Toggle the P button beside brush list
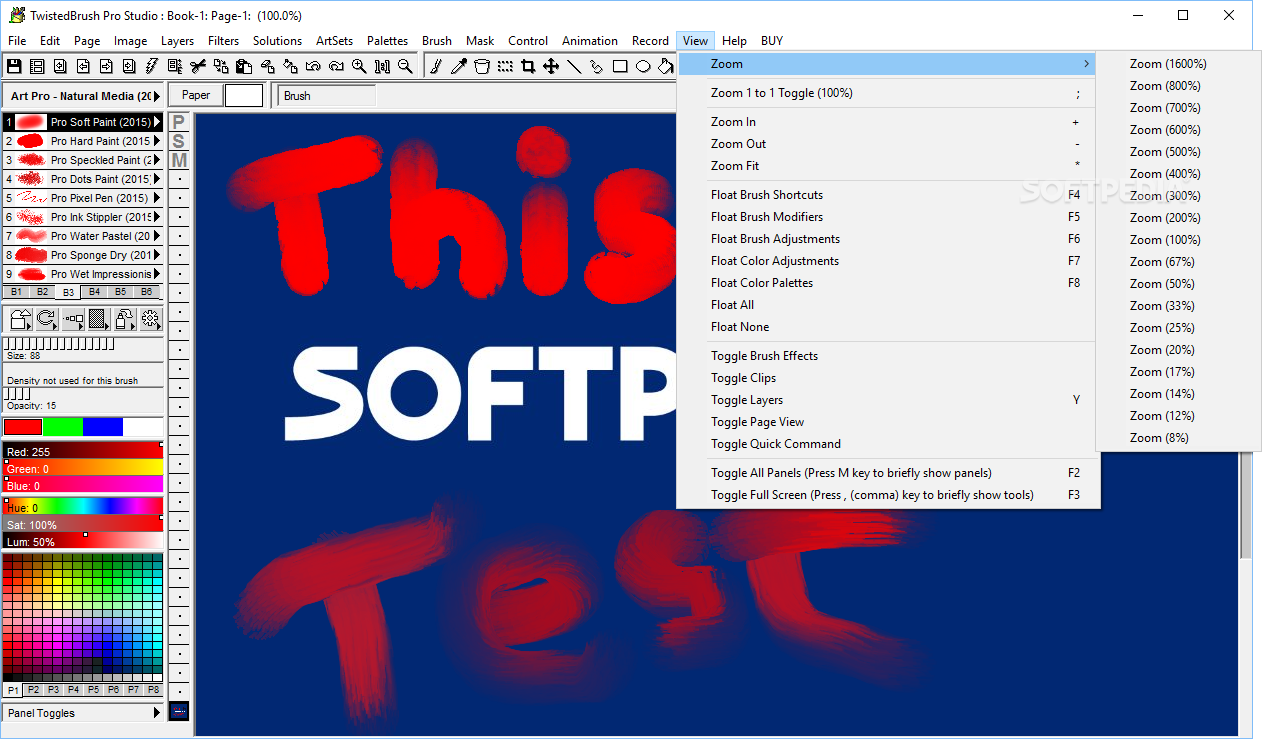The height and width of the screenshot is (739, 1262). click(x=179, y=122)
